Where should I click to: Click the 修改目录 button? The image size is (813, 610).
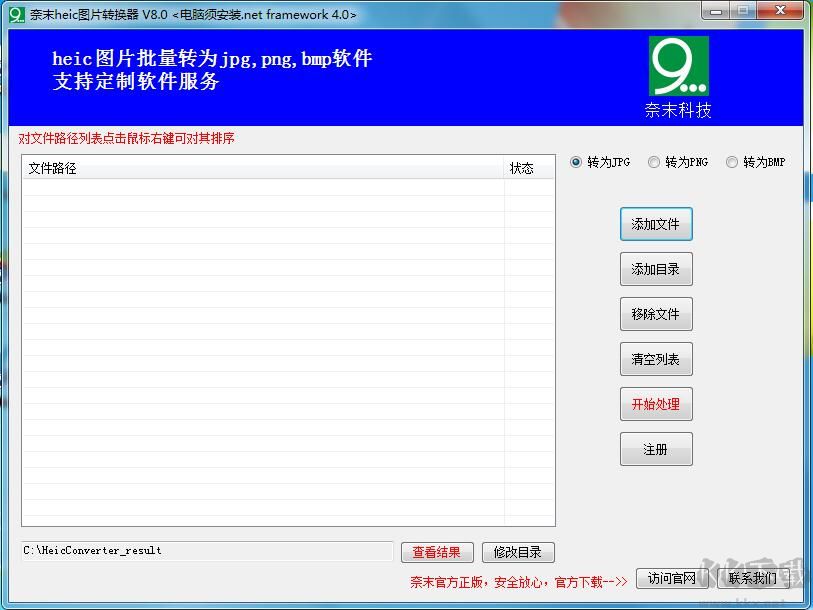518,552
